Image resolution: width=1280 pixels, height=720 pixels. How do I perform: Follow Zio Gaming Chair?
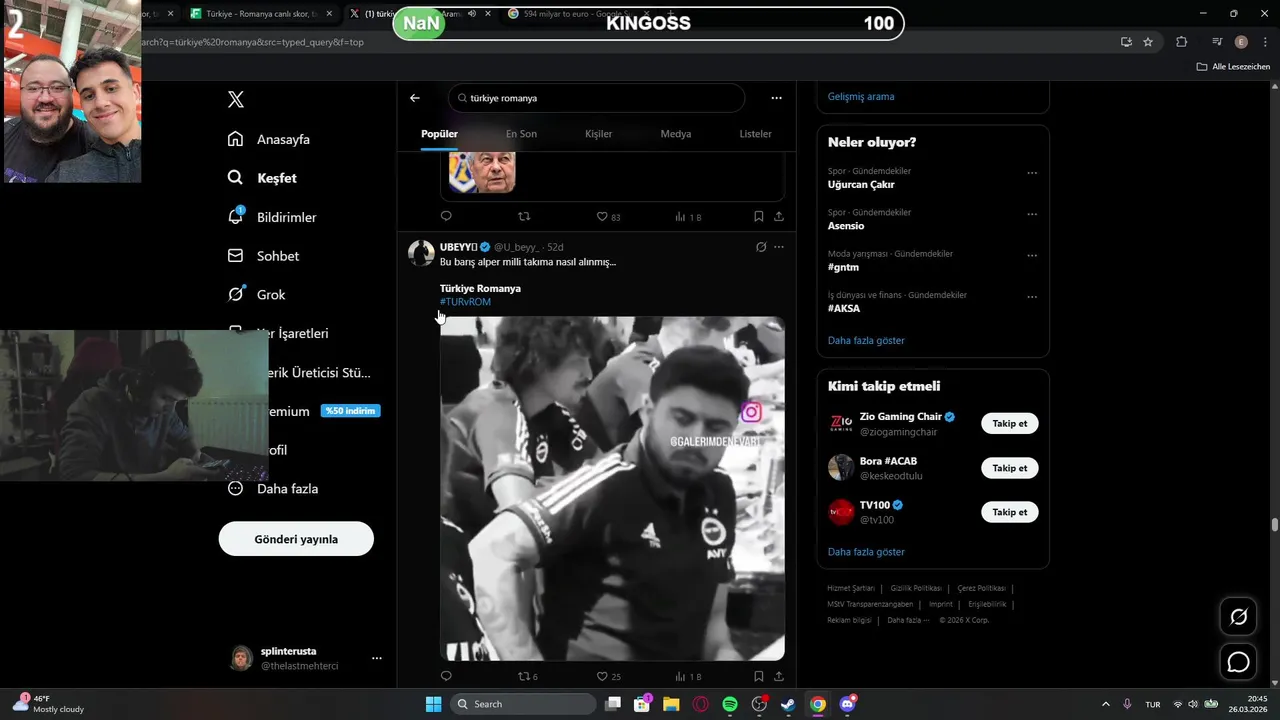pyautogui.click(x=1009, y=424)
